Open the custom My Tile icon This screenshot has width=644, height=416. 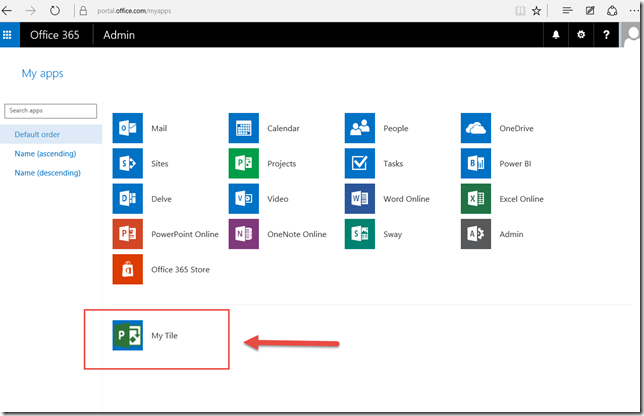tap(128, 336)
